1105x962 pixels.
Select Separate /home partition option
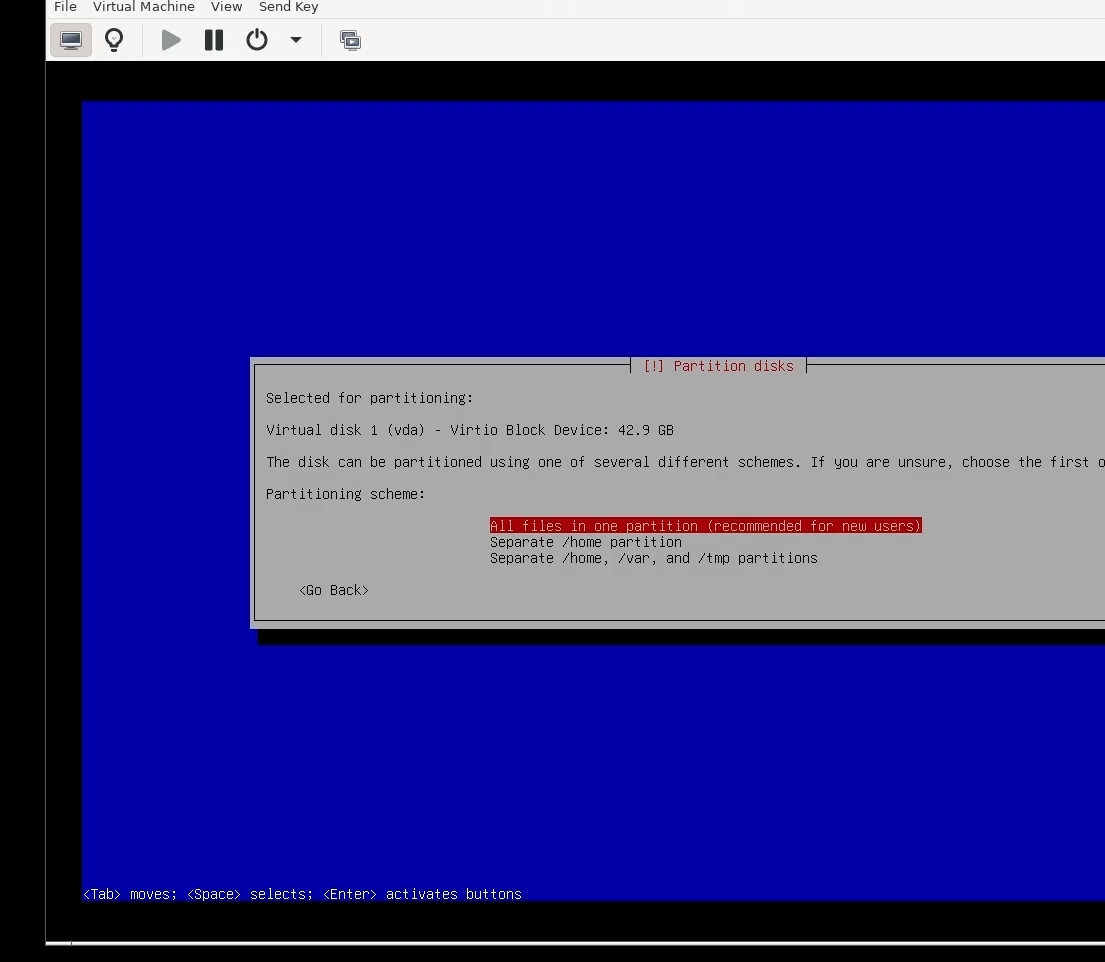(586, 542)
